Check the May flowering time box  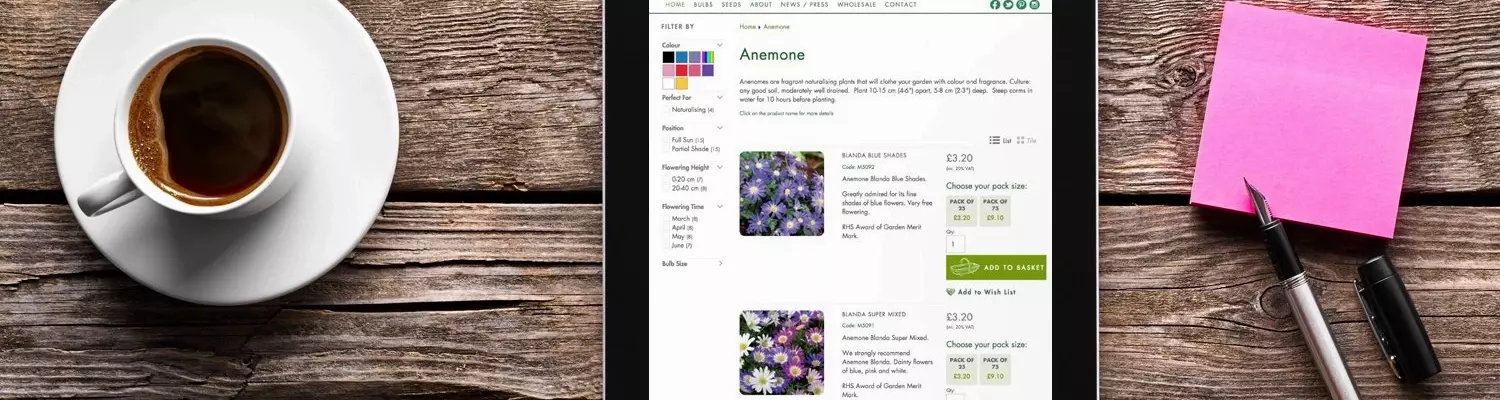tap(666, 236)
